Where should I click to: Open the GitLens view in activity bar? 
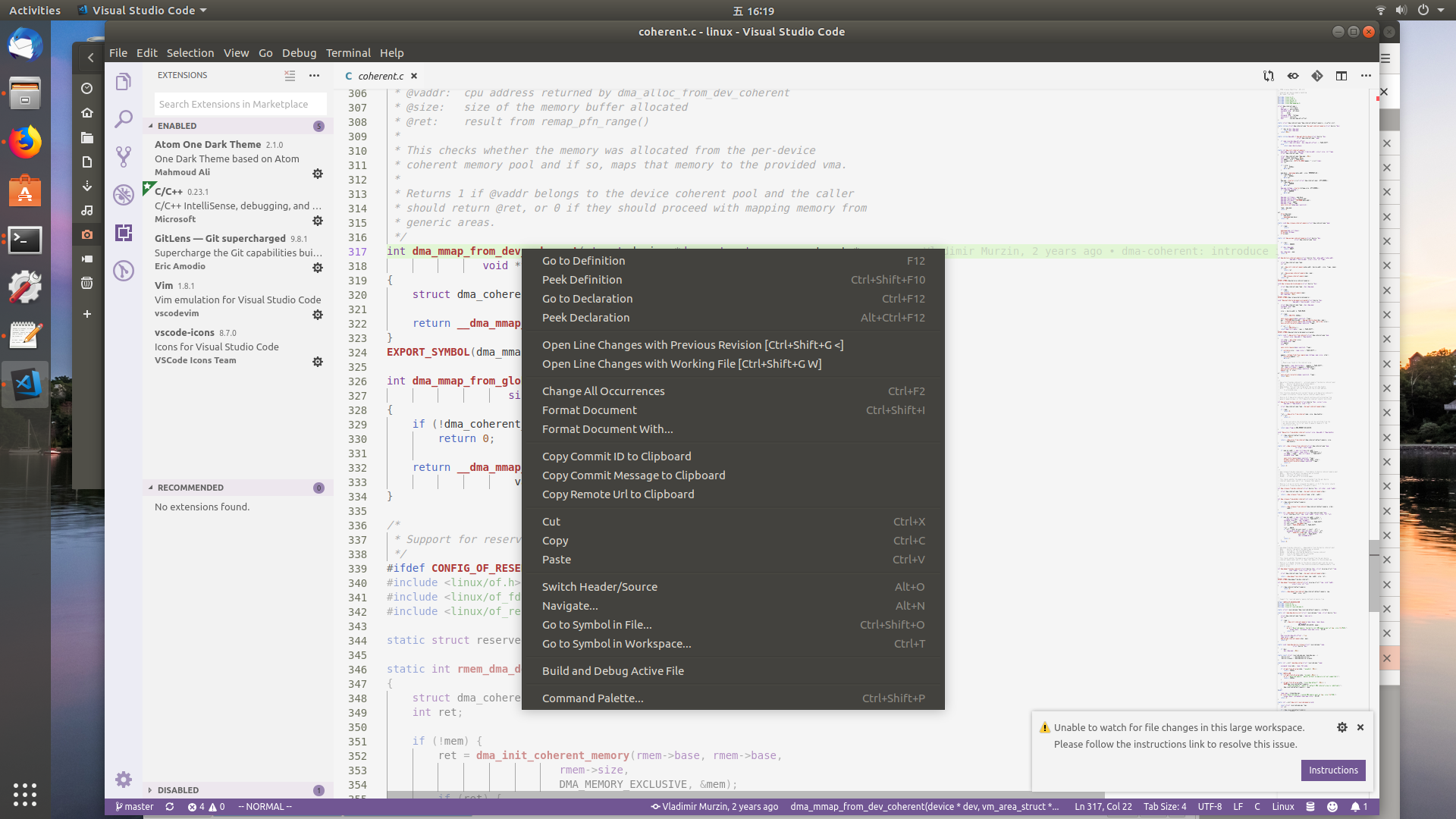124,271
